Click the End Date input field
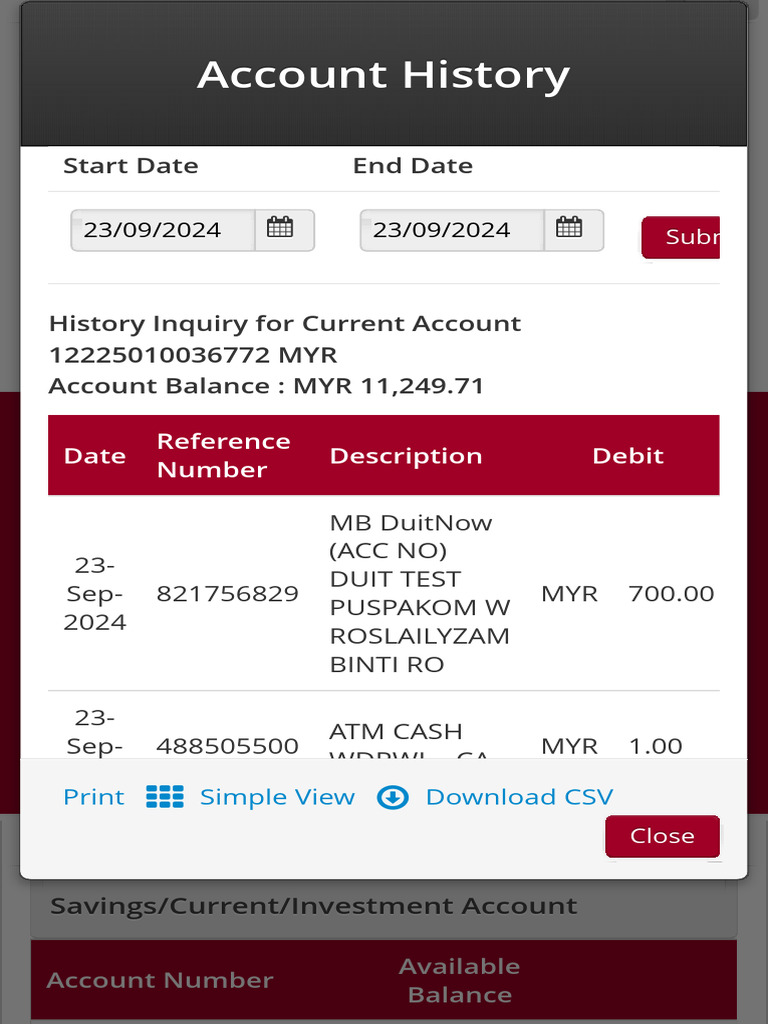Screen dimensions: 768x1024 [452, 230]
